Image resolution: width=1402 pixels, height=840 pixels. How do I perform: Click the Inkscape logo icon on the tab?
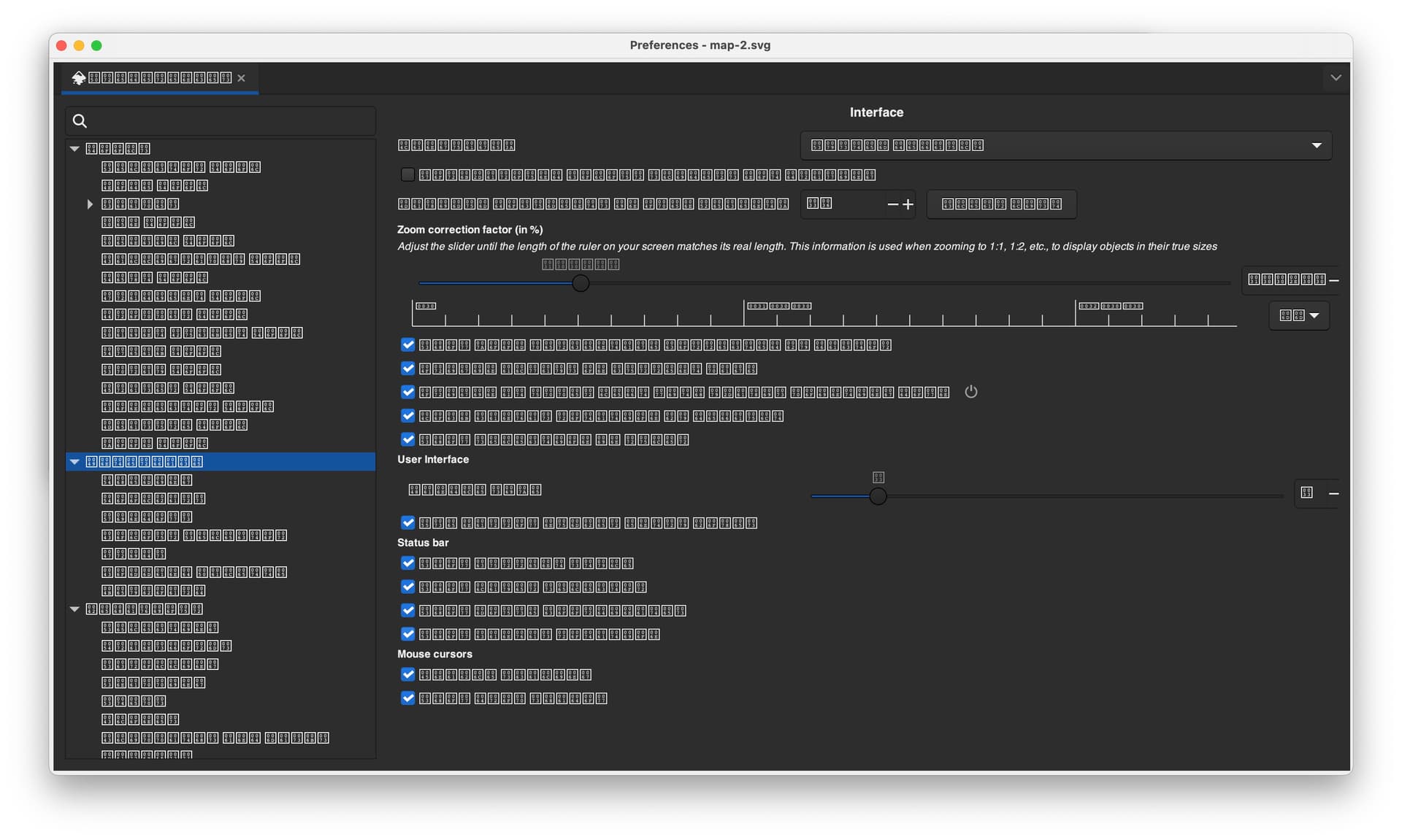(x=79, y=77)
